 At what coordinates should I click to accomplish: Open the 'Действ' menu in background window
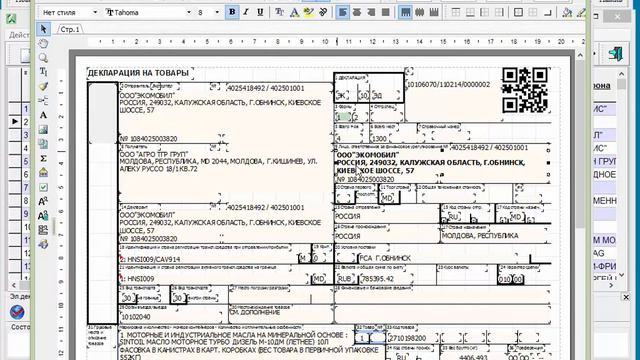(19, 35)
